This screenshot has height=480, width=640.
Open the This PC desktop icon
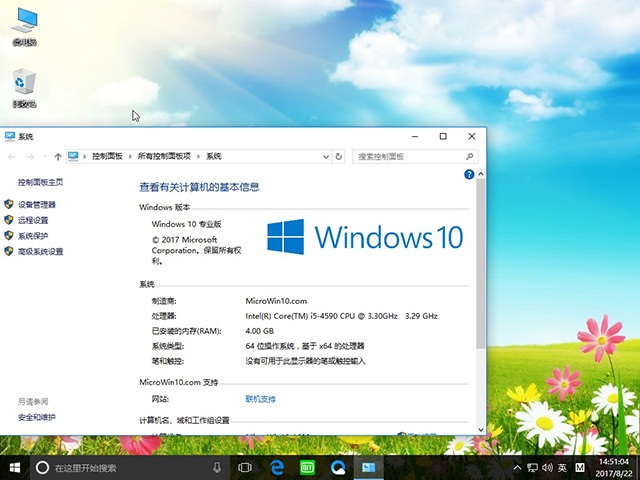coord(24,26)
